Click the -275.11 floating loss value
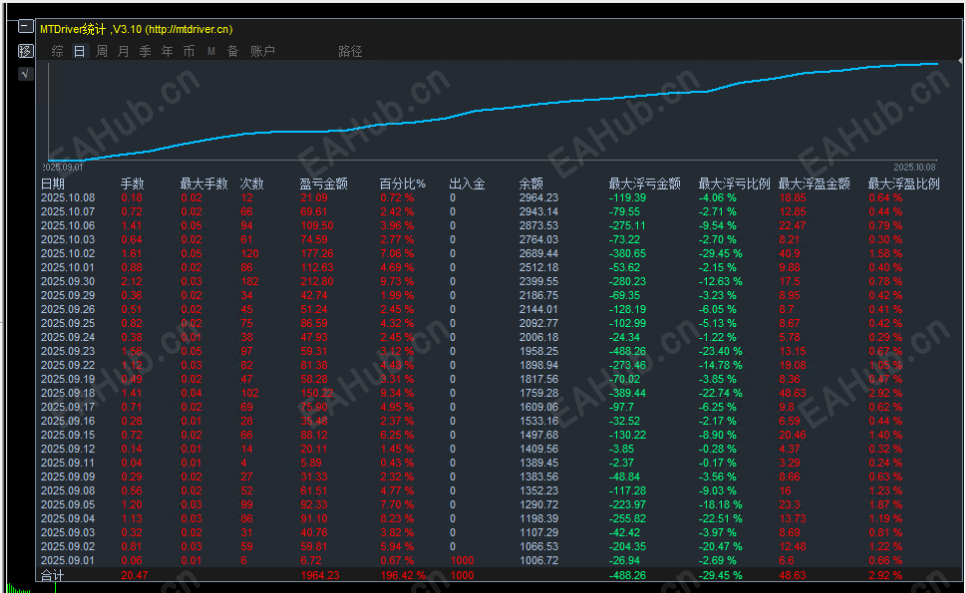The height and width of the screenshot is (593, 966). [627, 225]
